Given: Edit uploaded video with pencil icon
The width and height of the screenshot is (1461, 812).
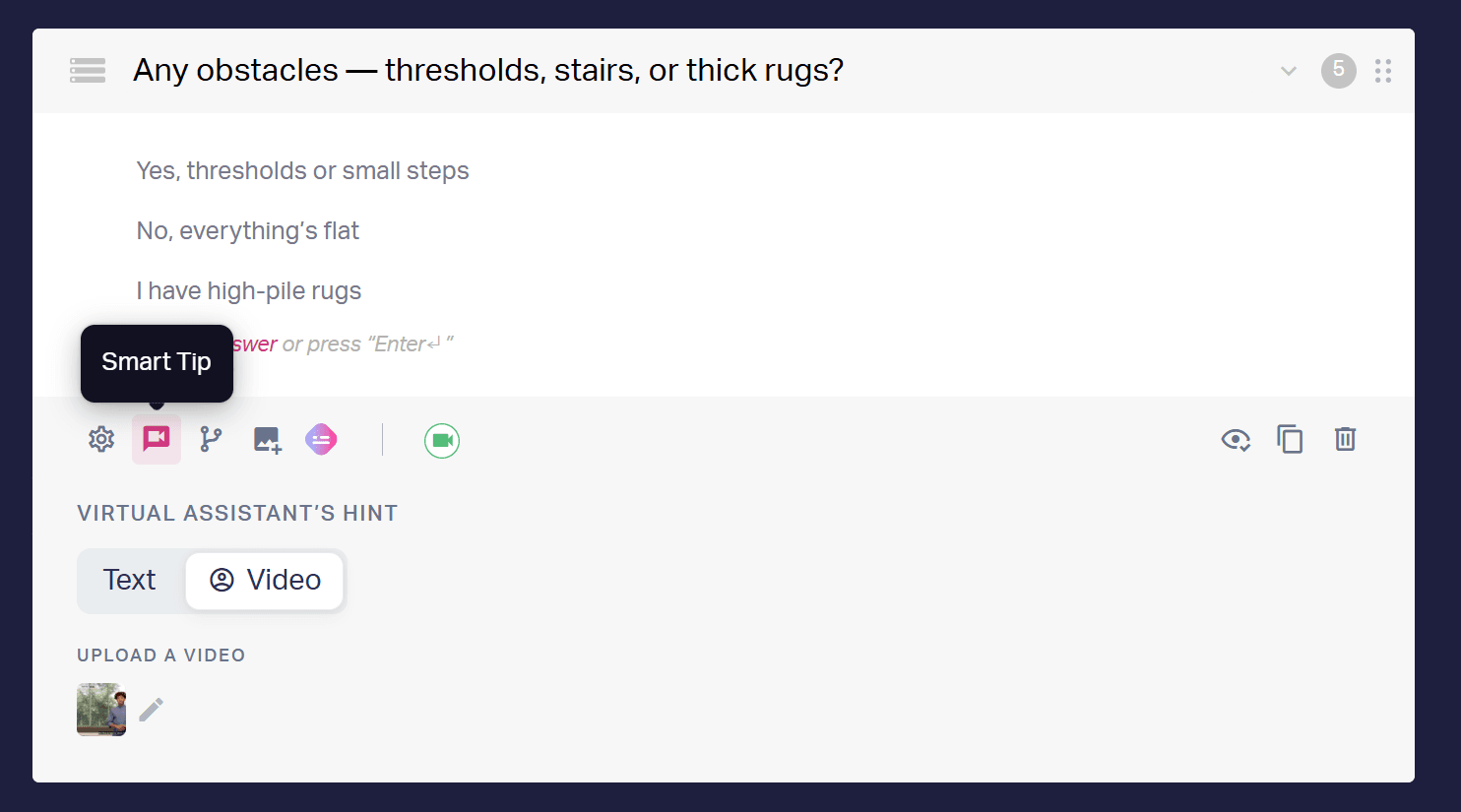Looking at the screenshot, I should click(x=151, y=710).
